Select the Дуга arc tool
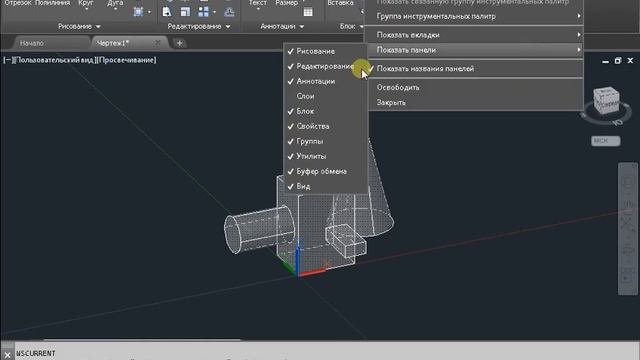Screen dimensions: 640x360 (x=115, y=3)
